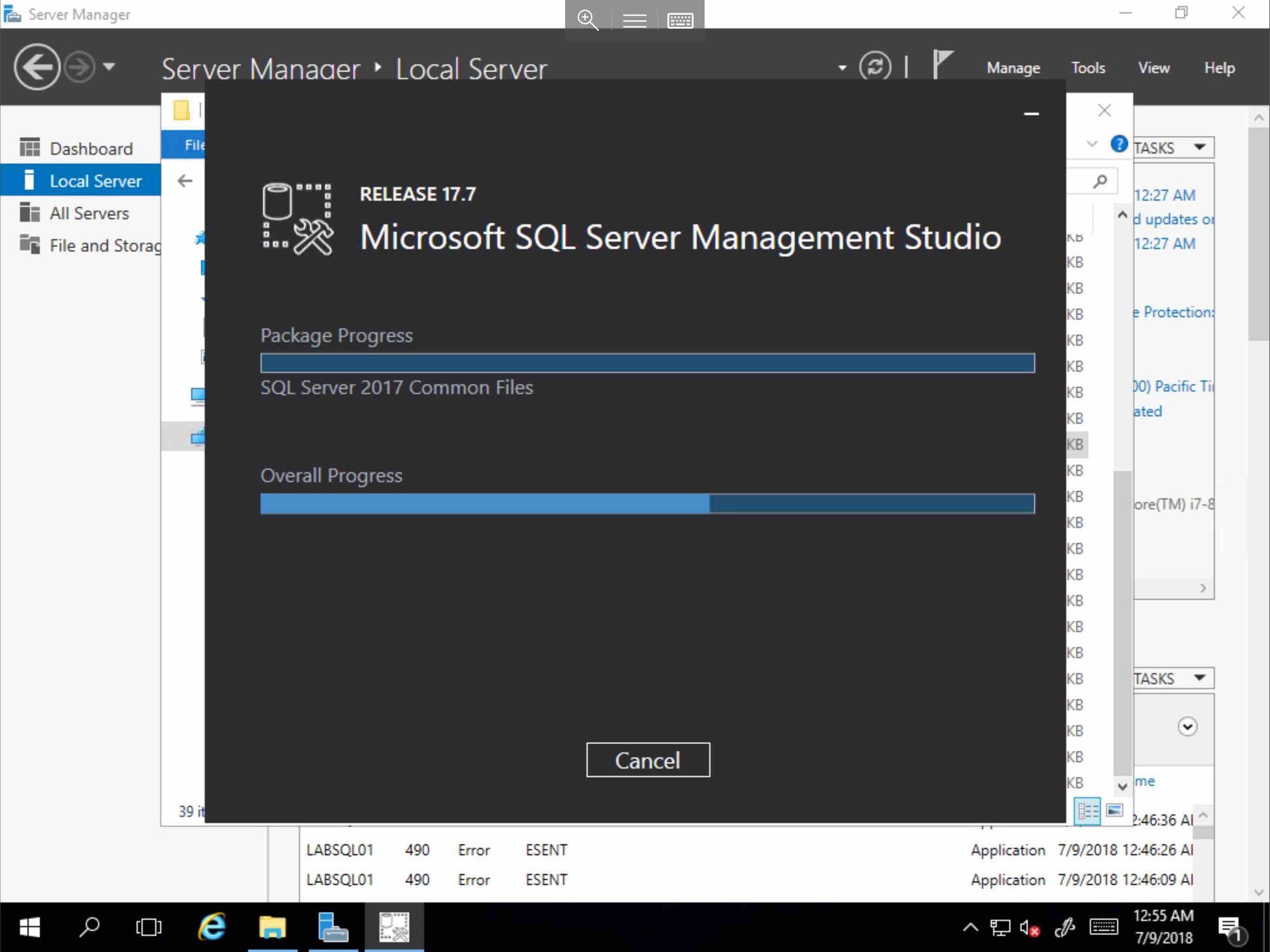Viewport: 1270px width, 952px height.
Task: Launch Internet Explorer from taskbar
Action: coord(212,927)
